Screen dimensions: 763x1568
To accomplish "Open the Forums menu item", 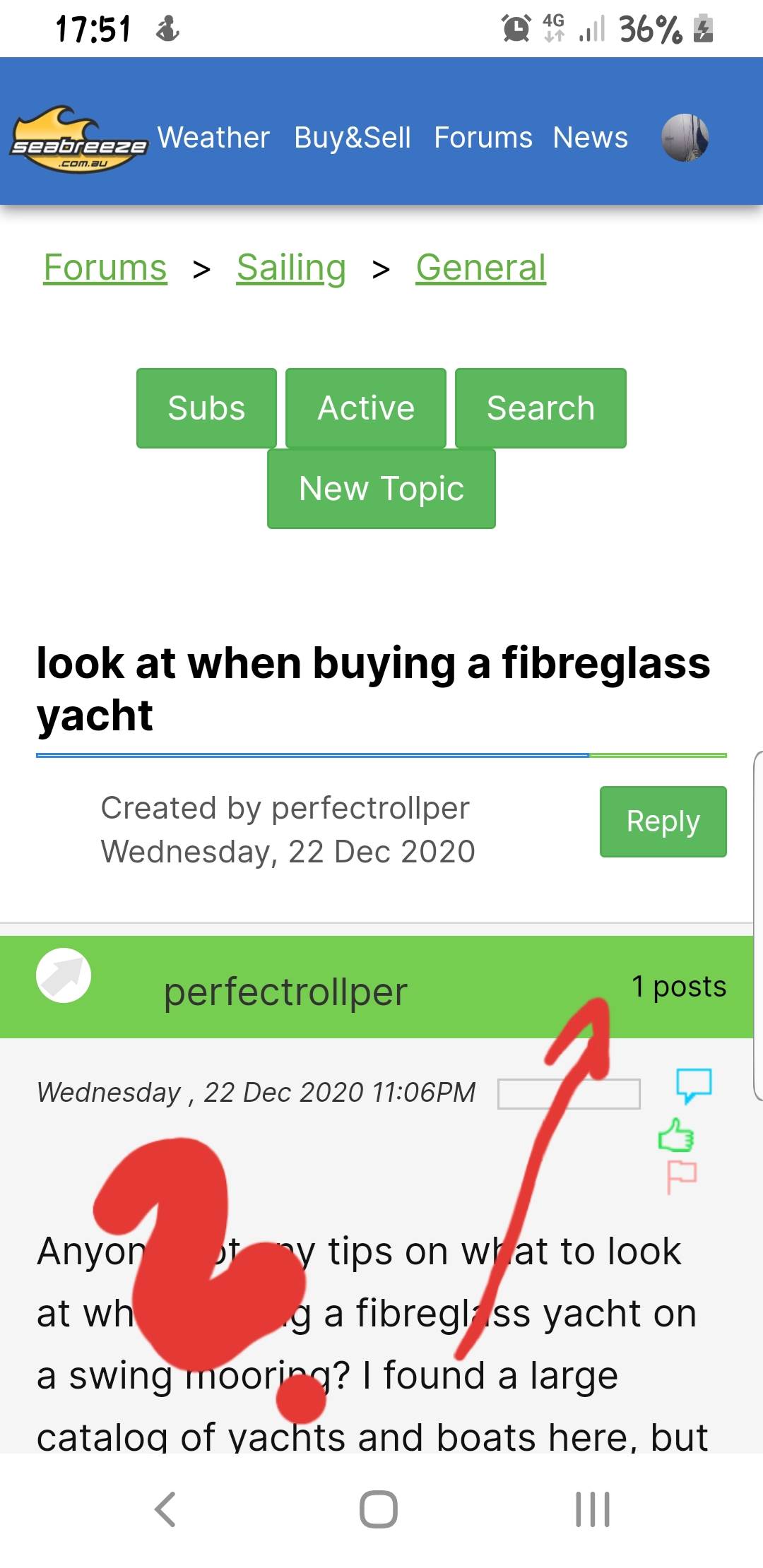I will (483, 138).
